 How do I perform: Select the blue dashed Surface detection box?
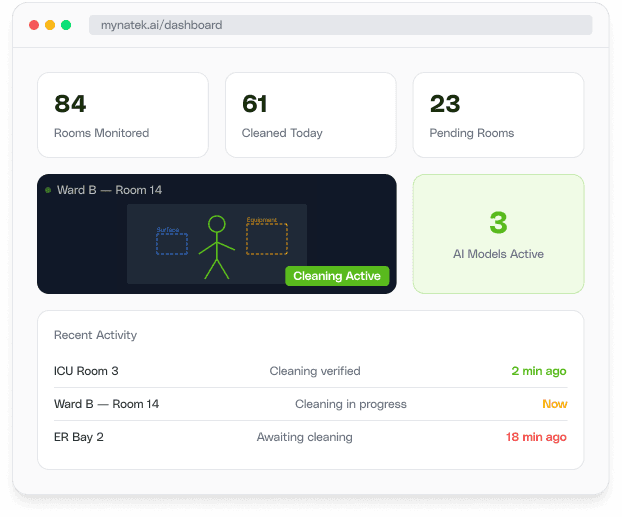point(172,244)
